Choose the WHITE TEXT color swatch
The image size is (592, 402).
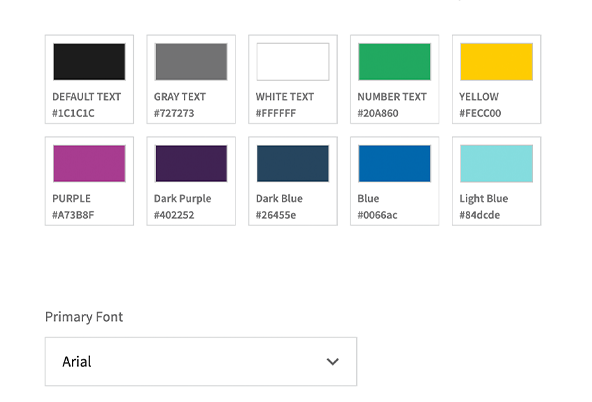click(x=293, y=62)
